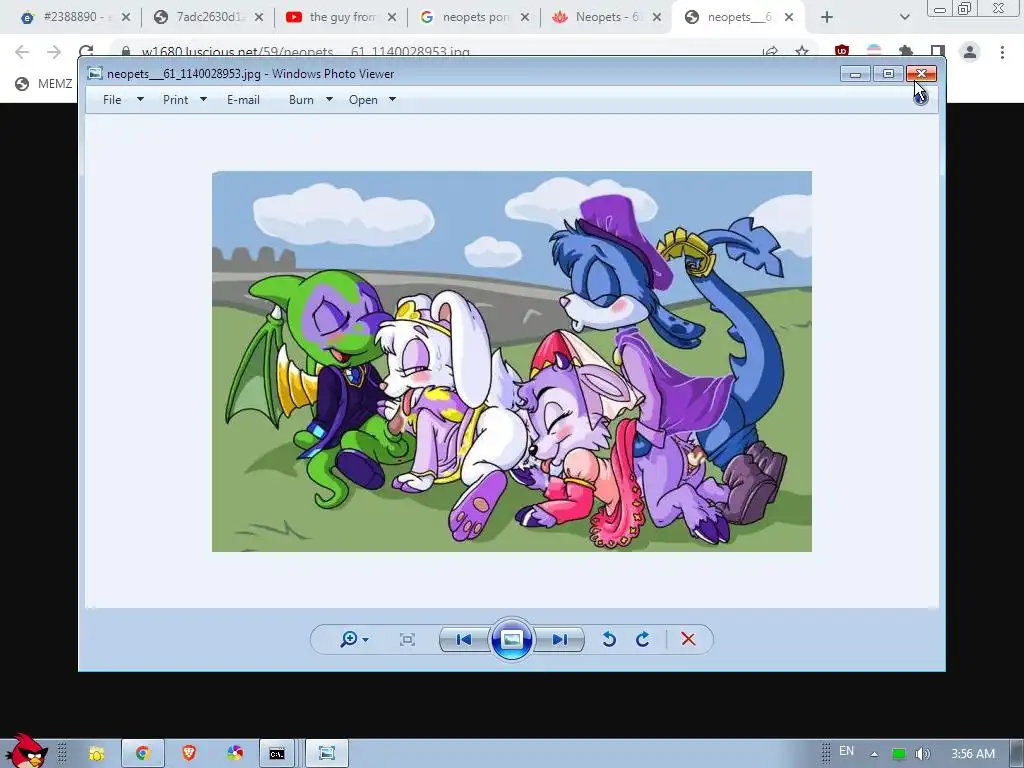Open the Angry Birds Start button
The width and height of the screenshot is (1024, 768).
(26, 751)
